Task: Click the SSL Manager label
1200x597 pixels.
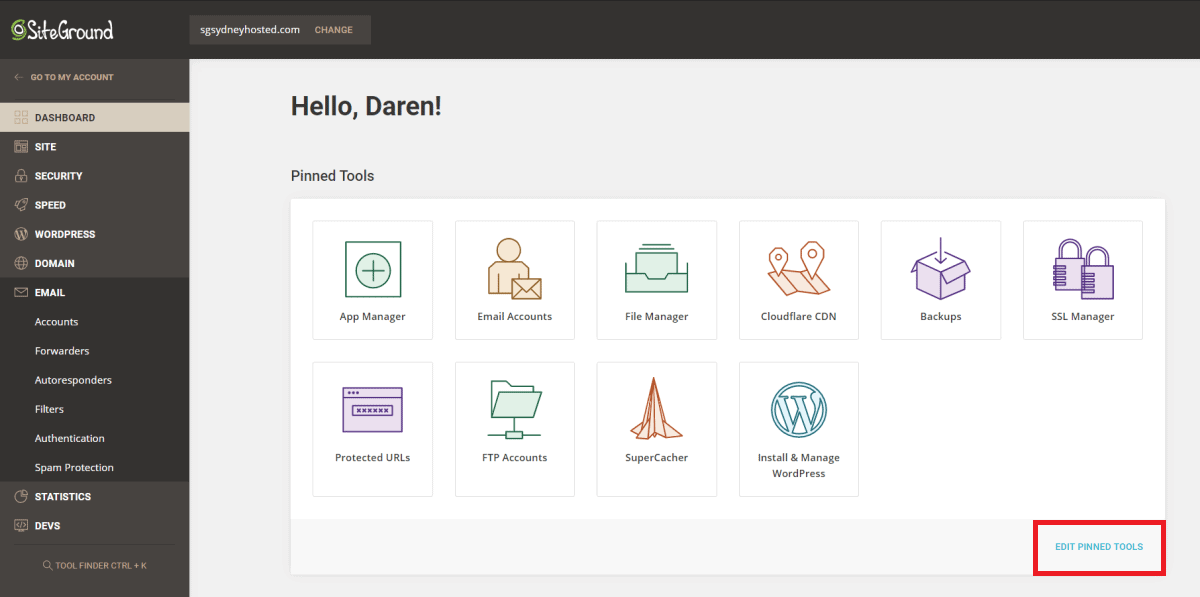Action: 1083,316
